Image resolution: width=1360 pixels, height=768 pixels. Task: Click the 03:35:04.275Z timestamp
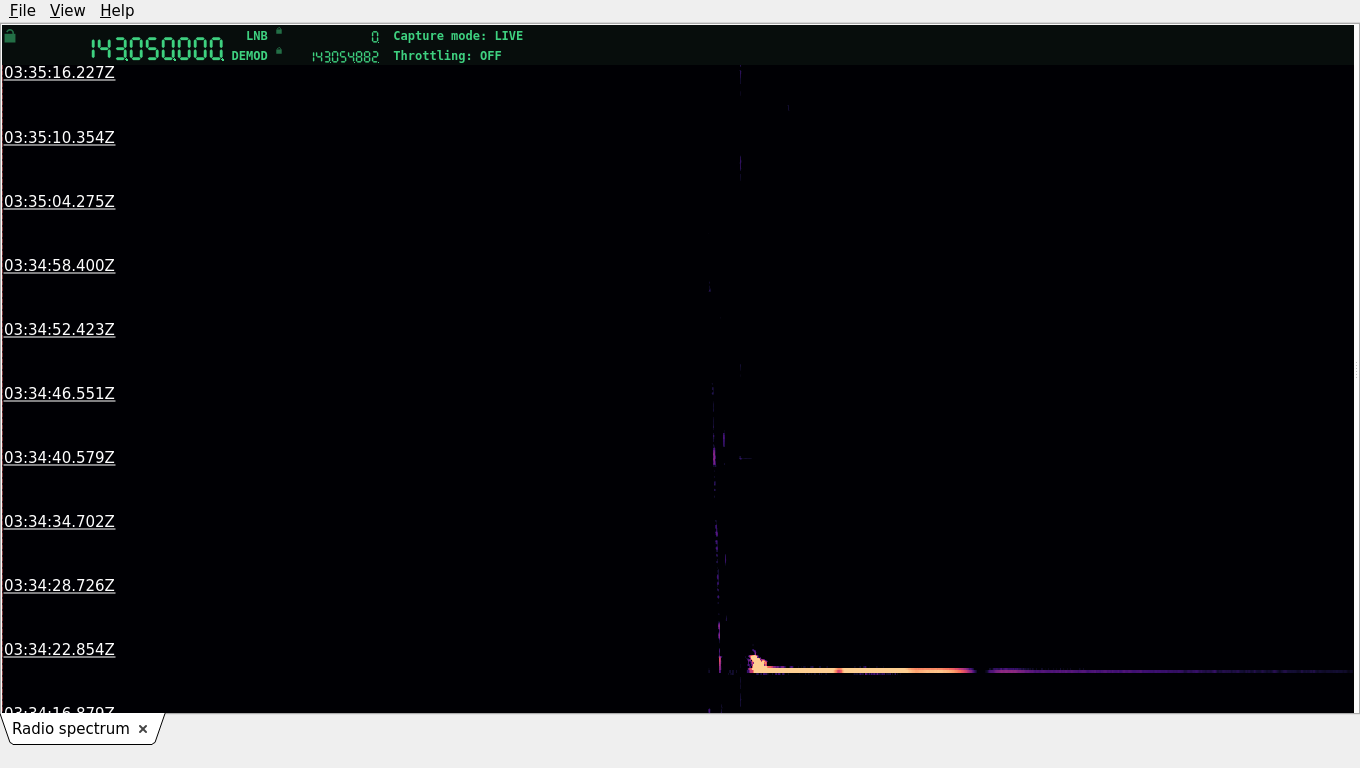tap(59, 201)
